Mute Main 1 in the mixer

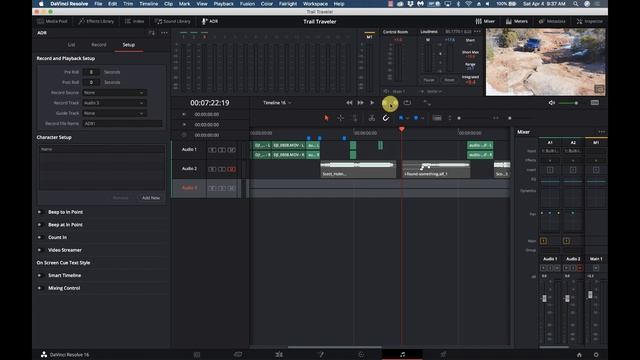[x=596, y=268]
